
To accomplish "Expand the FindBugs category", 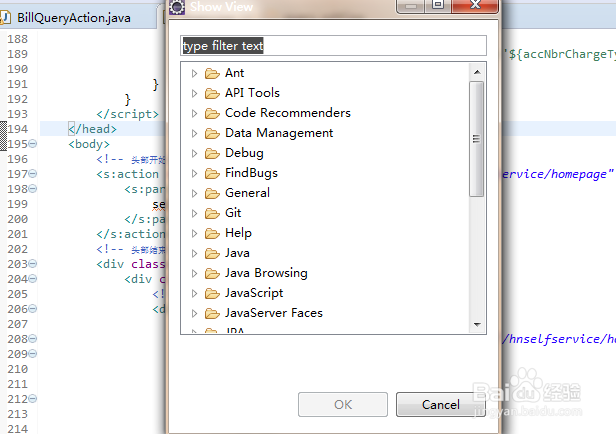I will pos(194,173).
